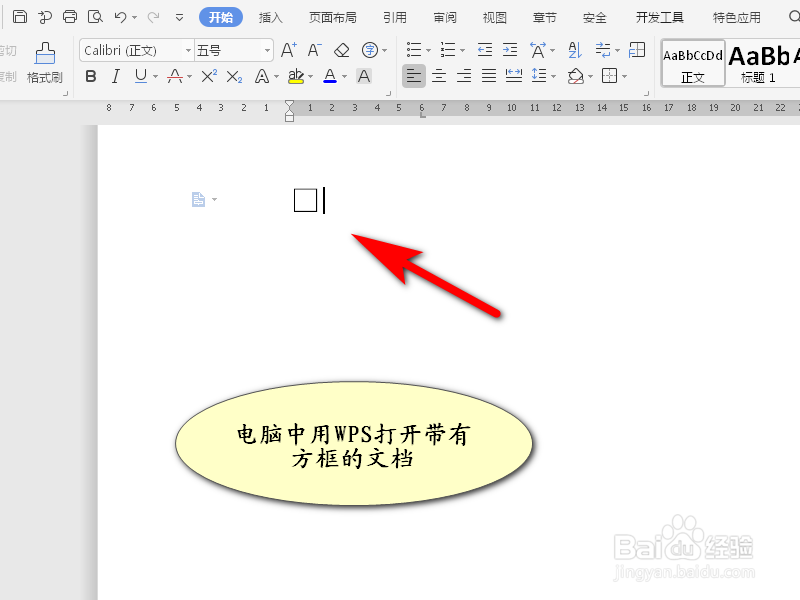Apply distributed alignment
800x600 pixels.
514,76
